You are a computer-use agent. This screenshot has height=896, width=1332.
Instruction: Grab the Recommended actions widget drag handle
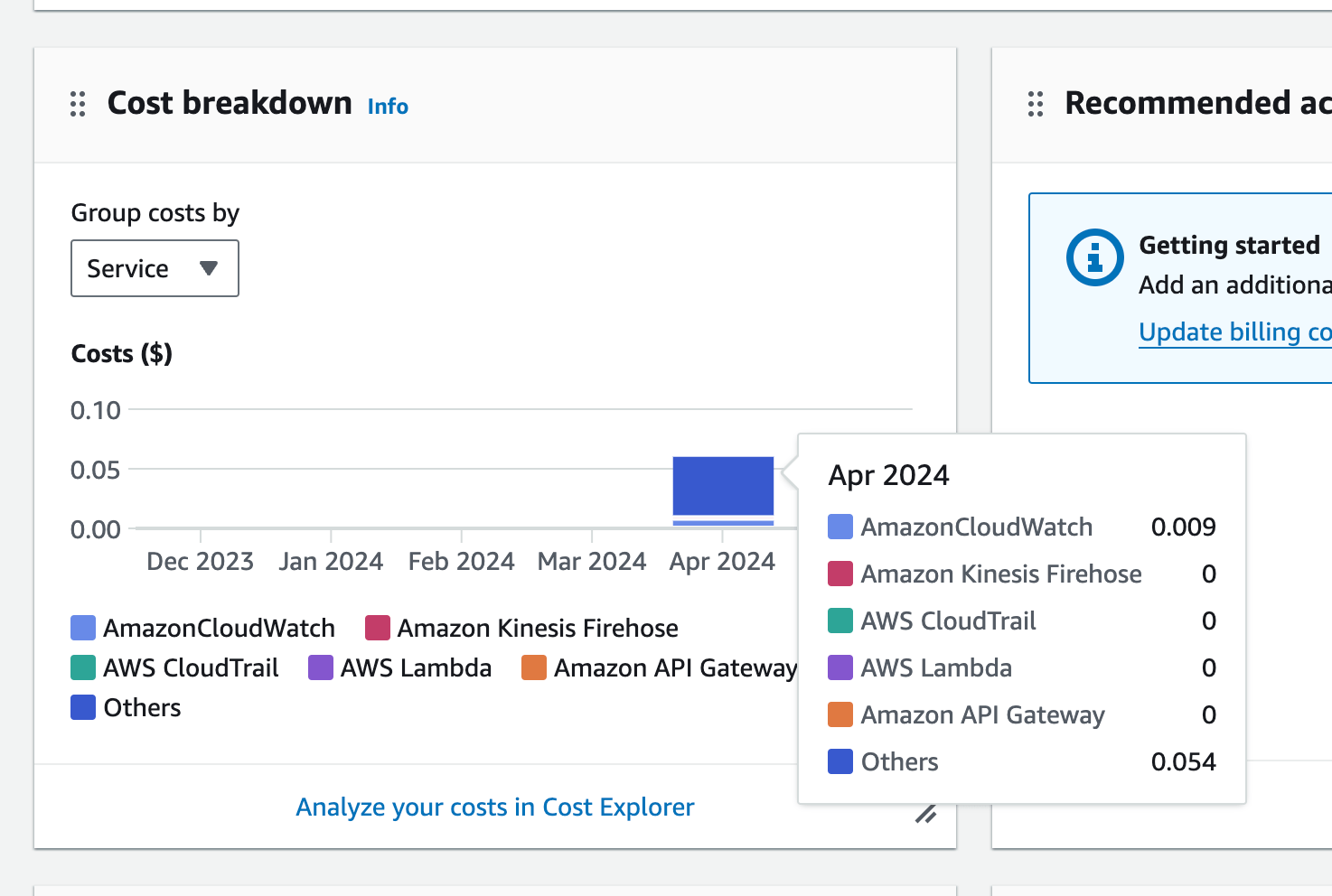point(1036,104)
